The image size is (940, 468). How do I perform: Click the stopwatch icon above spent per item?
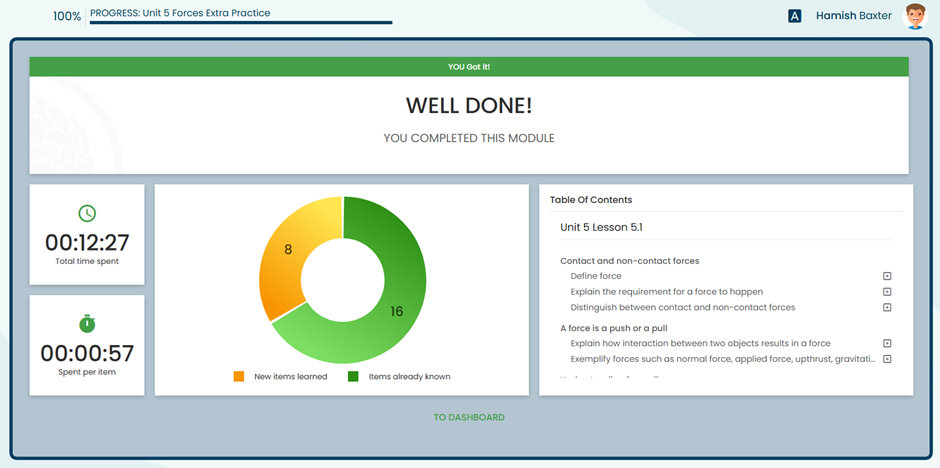click(x=87, y=323)
